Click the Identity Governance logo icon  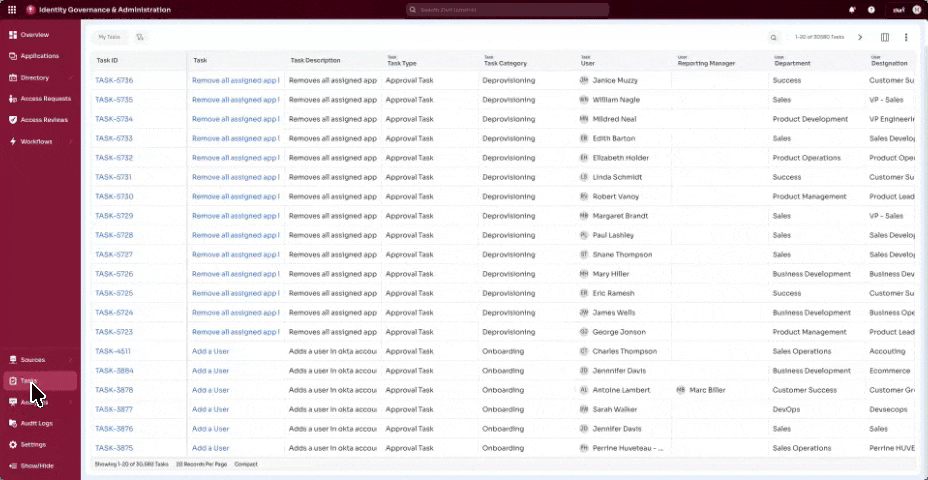tap(31, 9)
